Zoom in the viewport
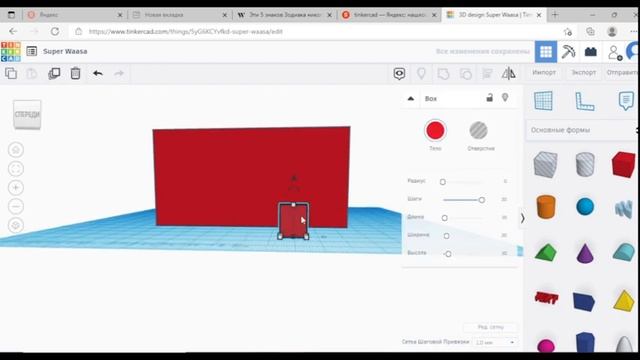 coord(16,188)
